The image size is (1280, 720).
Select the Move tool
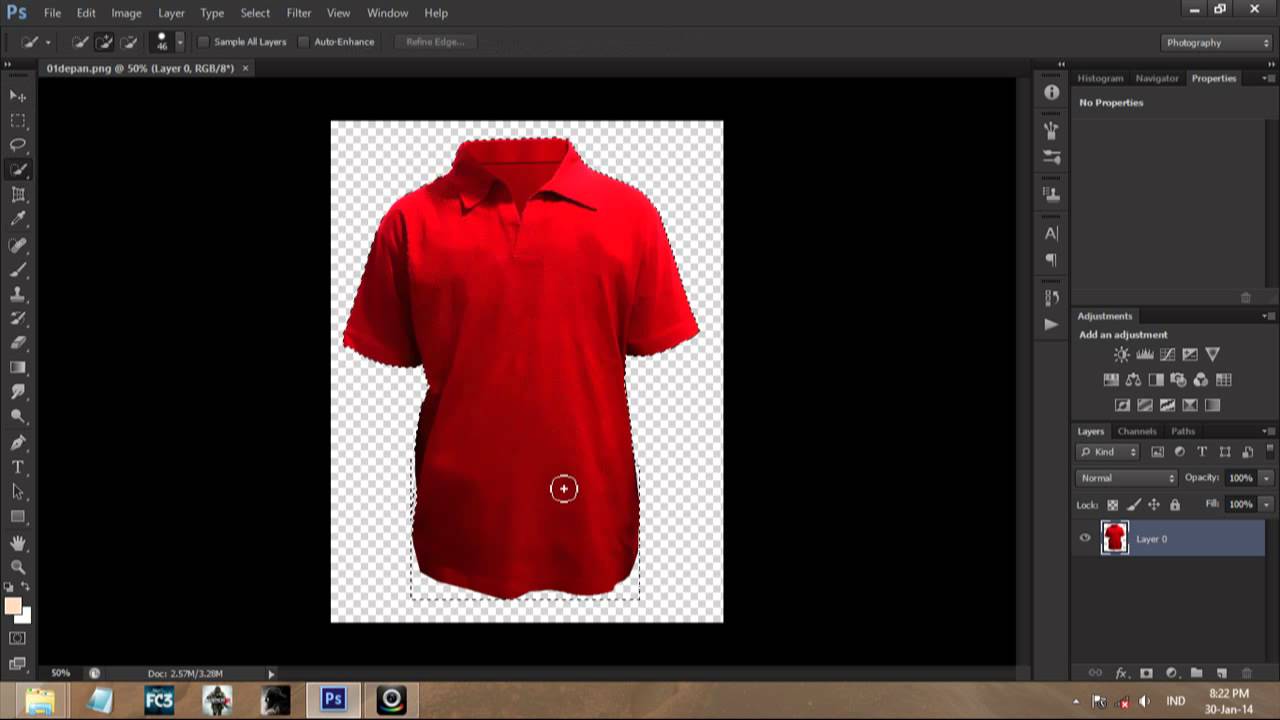[18, 95]
